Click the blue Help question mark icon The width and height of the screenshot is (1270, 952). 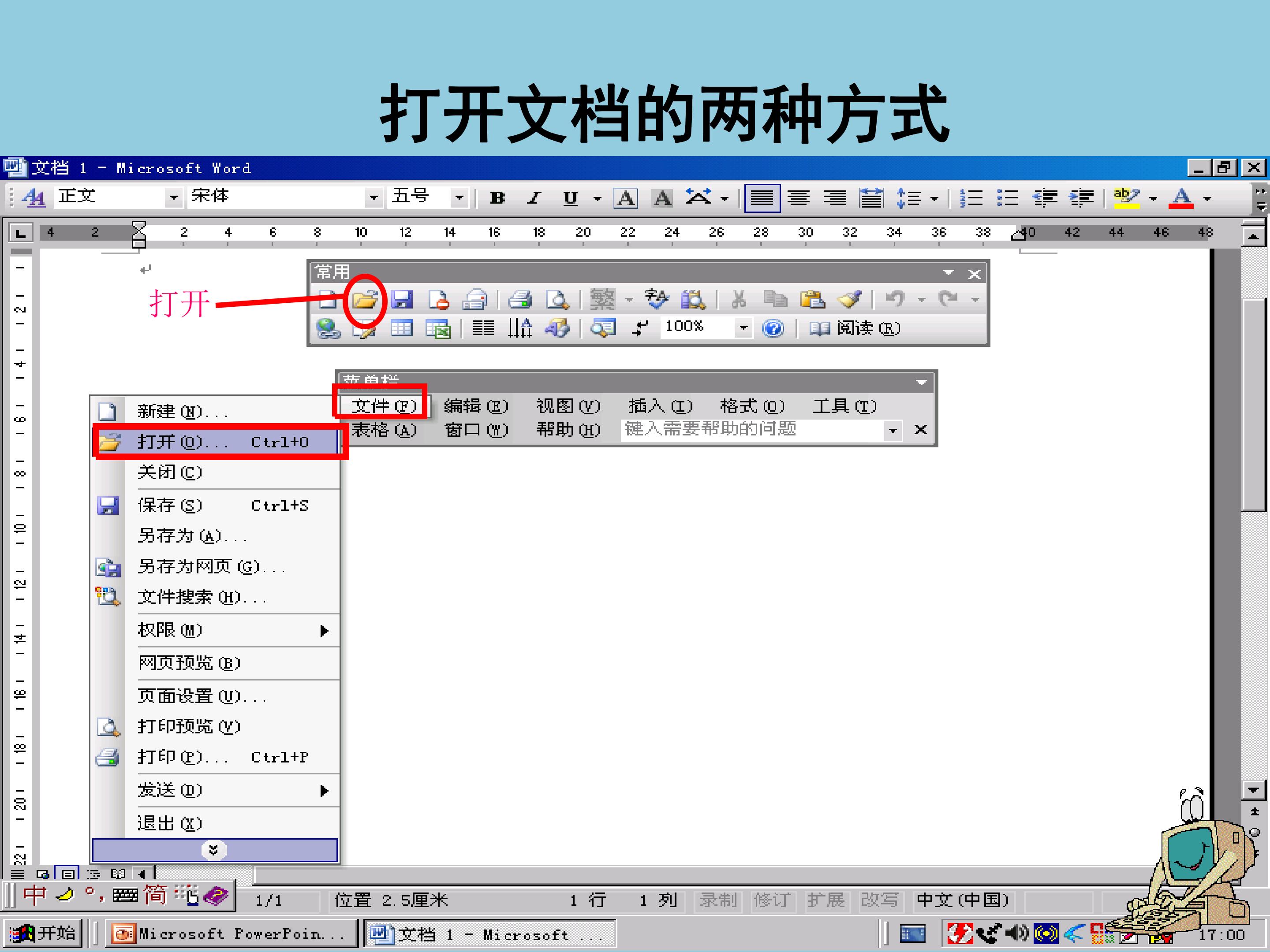click(773, 328)
